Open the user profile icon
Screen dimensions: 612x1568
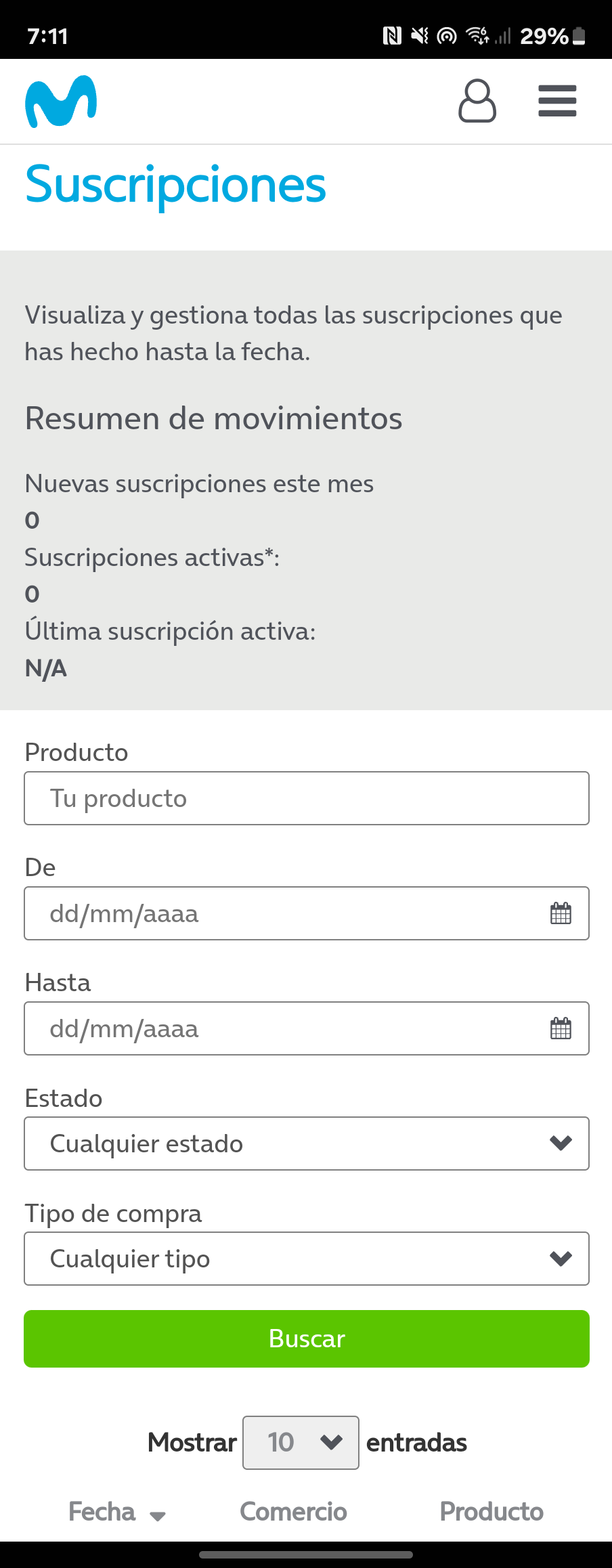[477, 102]
